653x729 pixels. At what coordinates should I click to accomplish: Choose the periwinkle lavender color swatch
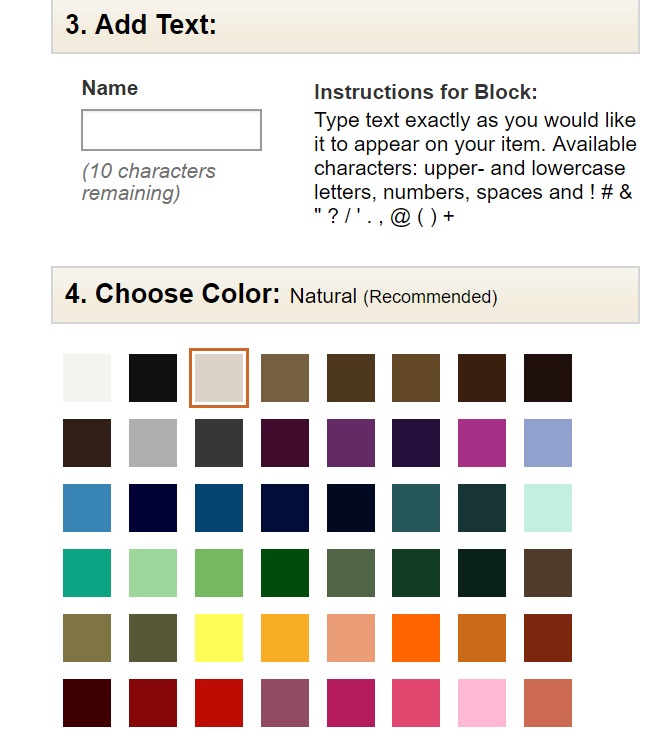click(x=548, y=443)
